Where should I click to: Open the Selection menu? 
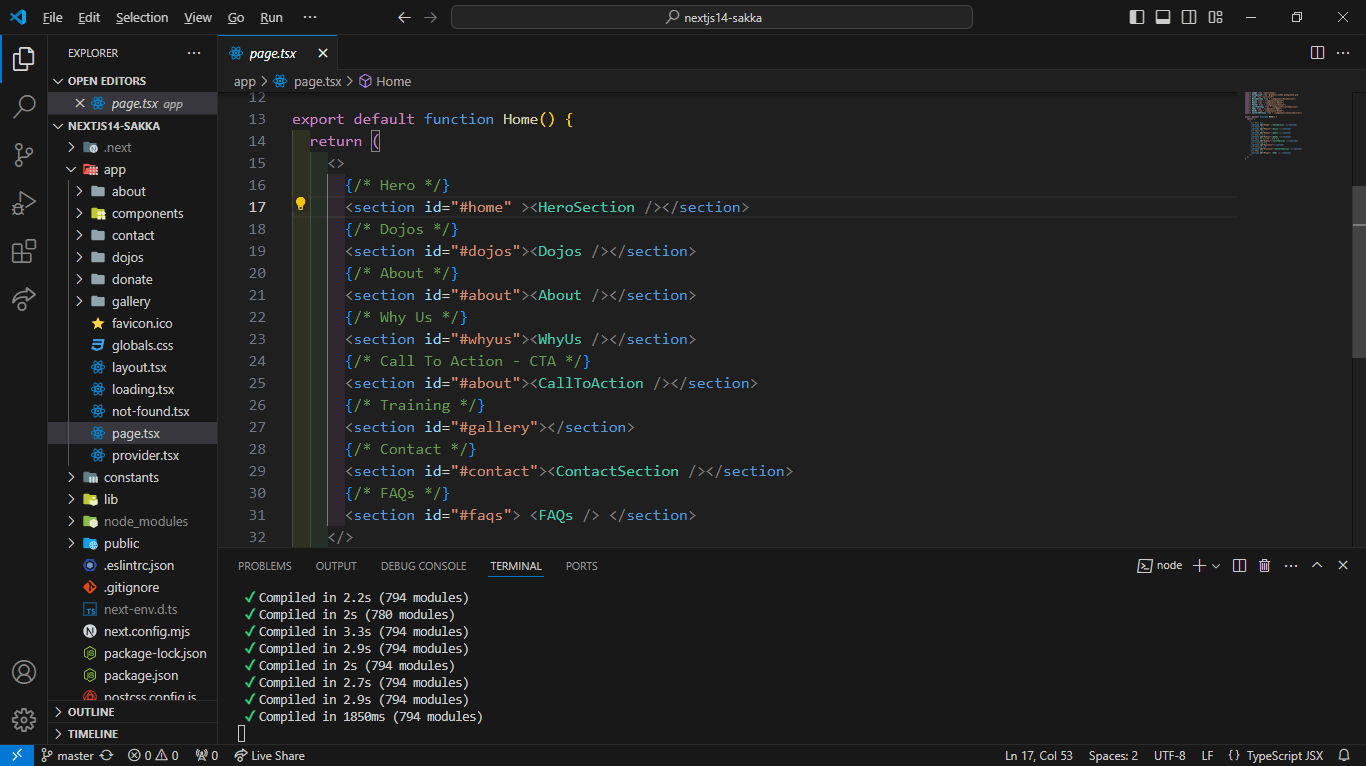(142, 17)
